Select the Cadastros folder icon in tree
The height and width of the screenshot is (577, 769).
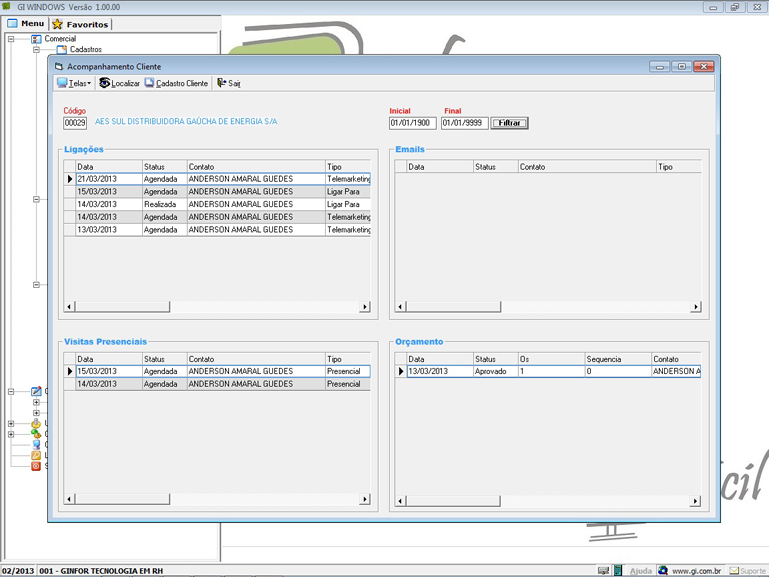[x=61, y=50]
